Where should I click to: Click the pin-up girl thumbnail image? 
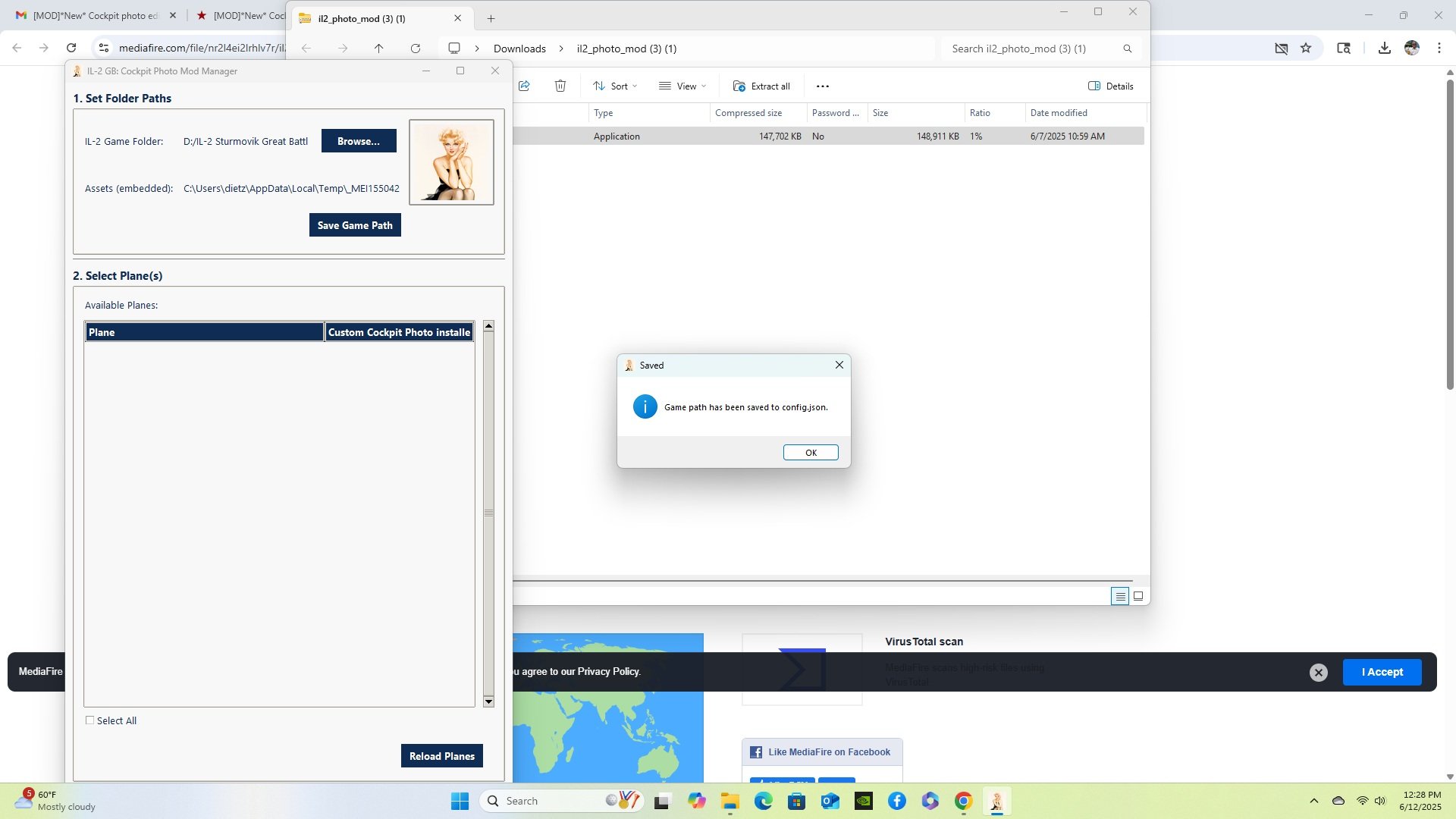tap(451, 162)
